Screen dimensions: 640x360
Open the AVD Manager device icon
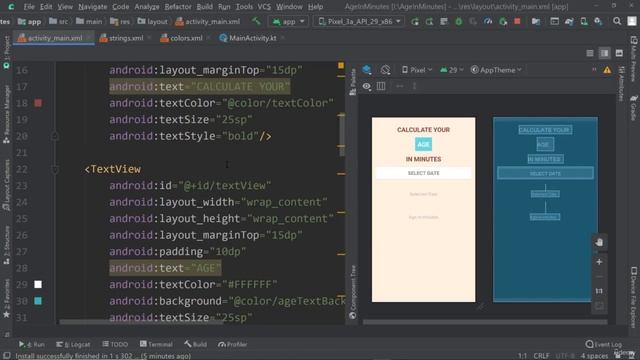584,21
